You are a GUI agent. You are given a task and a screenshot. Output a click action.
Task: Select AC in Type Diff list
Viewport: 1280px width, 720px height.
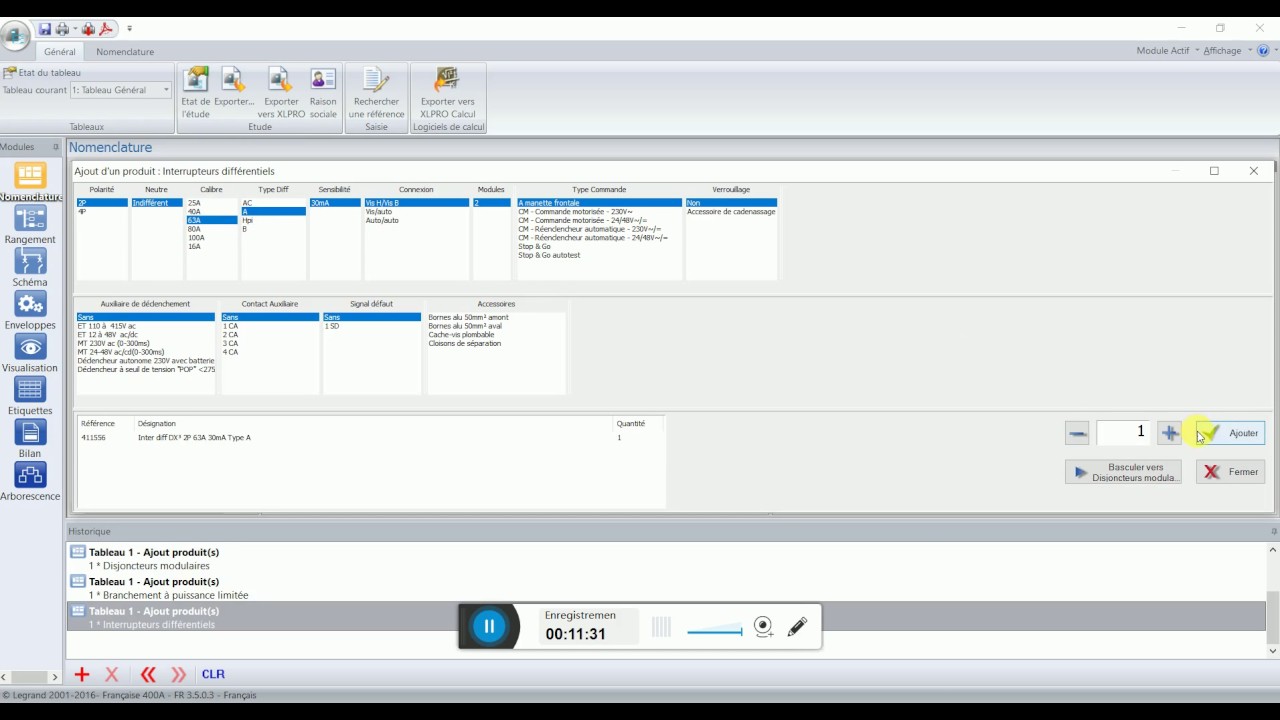pos(273,203)
